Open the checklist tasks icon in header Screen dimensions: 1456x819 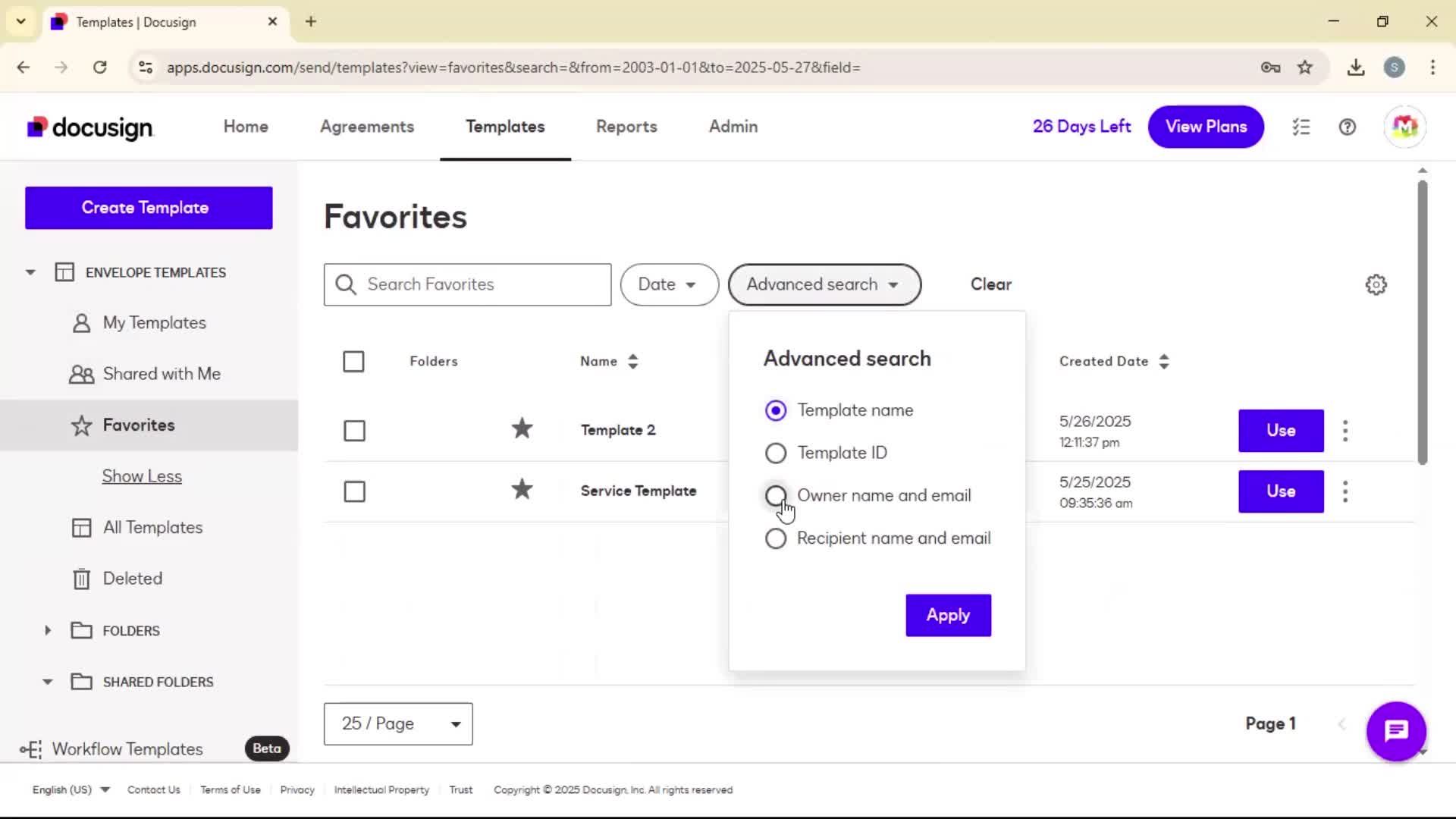1301,127
